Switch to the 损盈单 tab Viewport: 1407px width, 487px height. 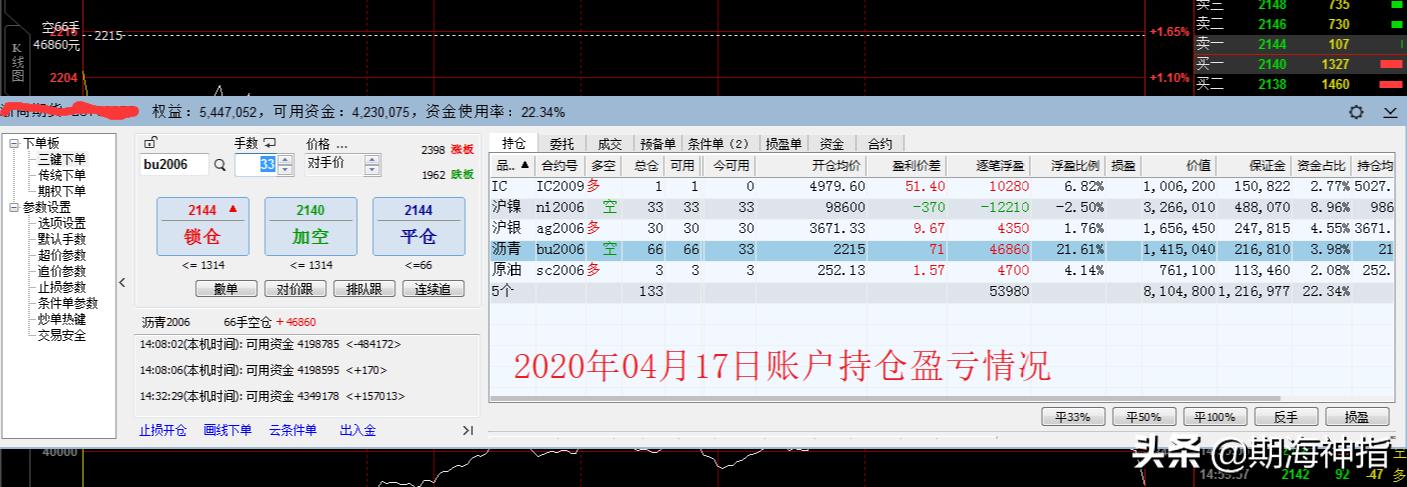[x=783, y=144]
